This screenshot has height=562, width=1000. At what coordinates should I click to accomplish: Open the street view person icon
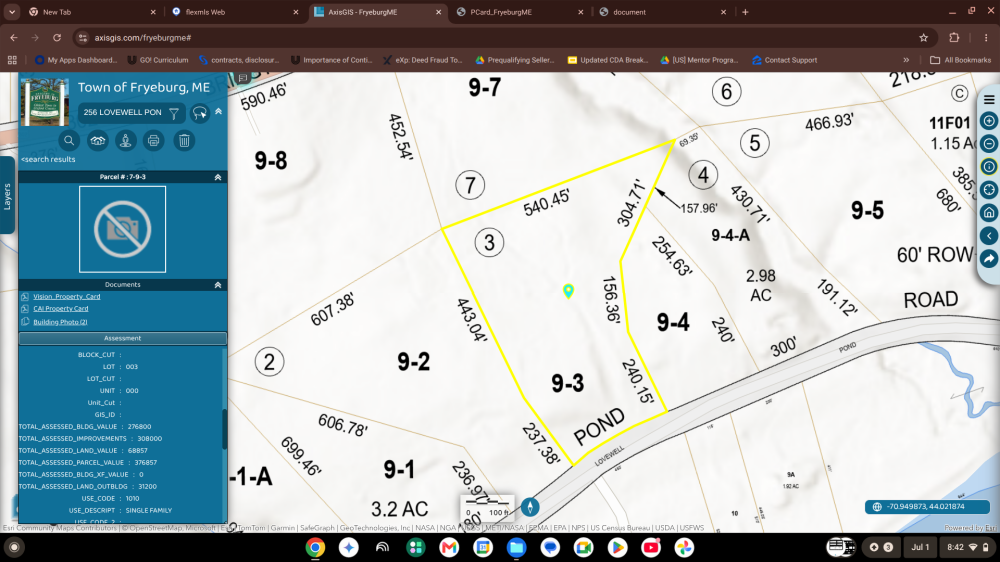(126, 140)
